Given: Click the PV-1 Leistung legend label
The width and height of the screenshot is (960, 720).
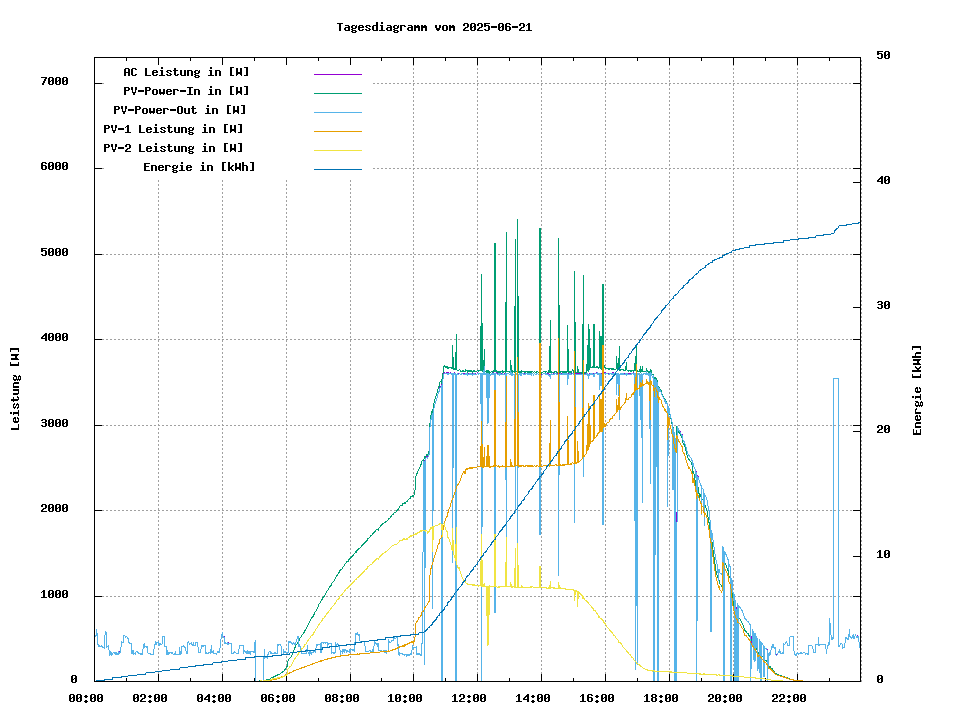Looking at the screenshot, I should [173, 129].
